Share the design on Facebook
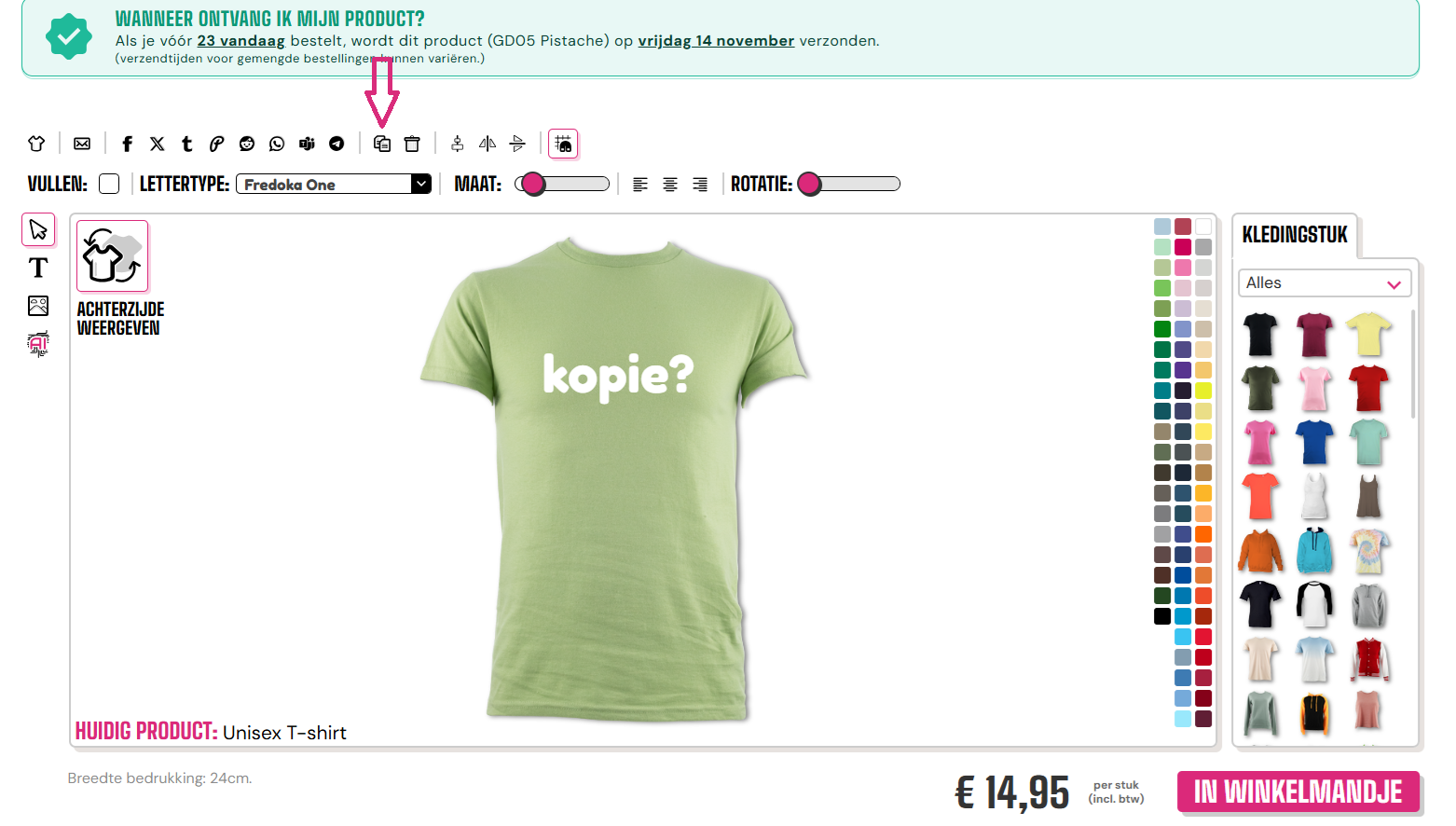Screen dimensions: 1456x826 click(x=128, y=144)
